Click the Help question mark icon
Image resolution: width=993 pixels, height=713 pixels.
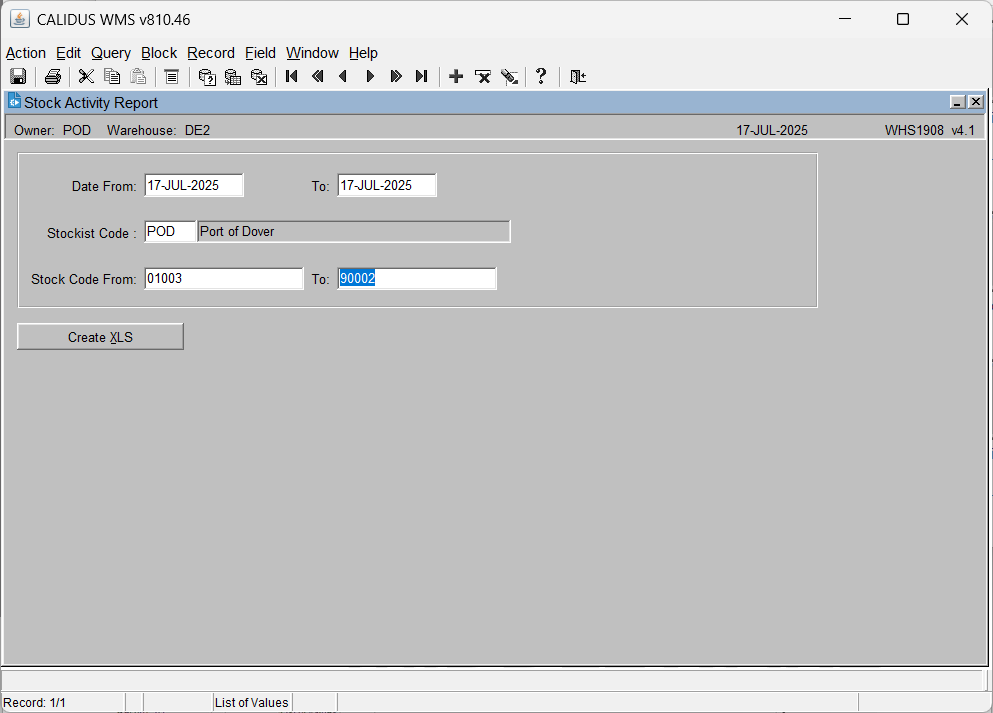point(541,77)
